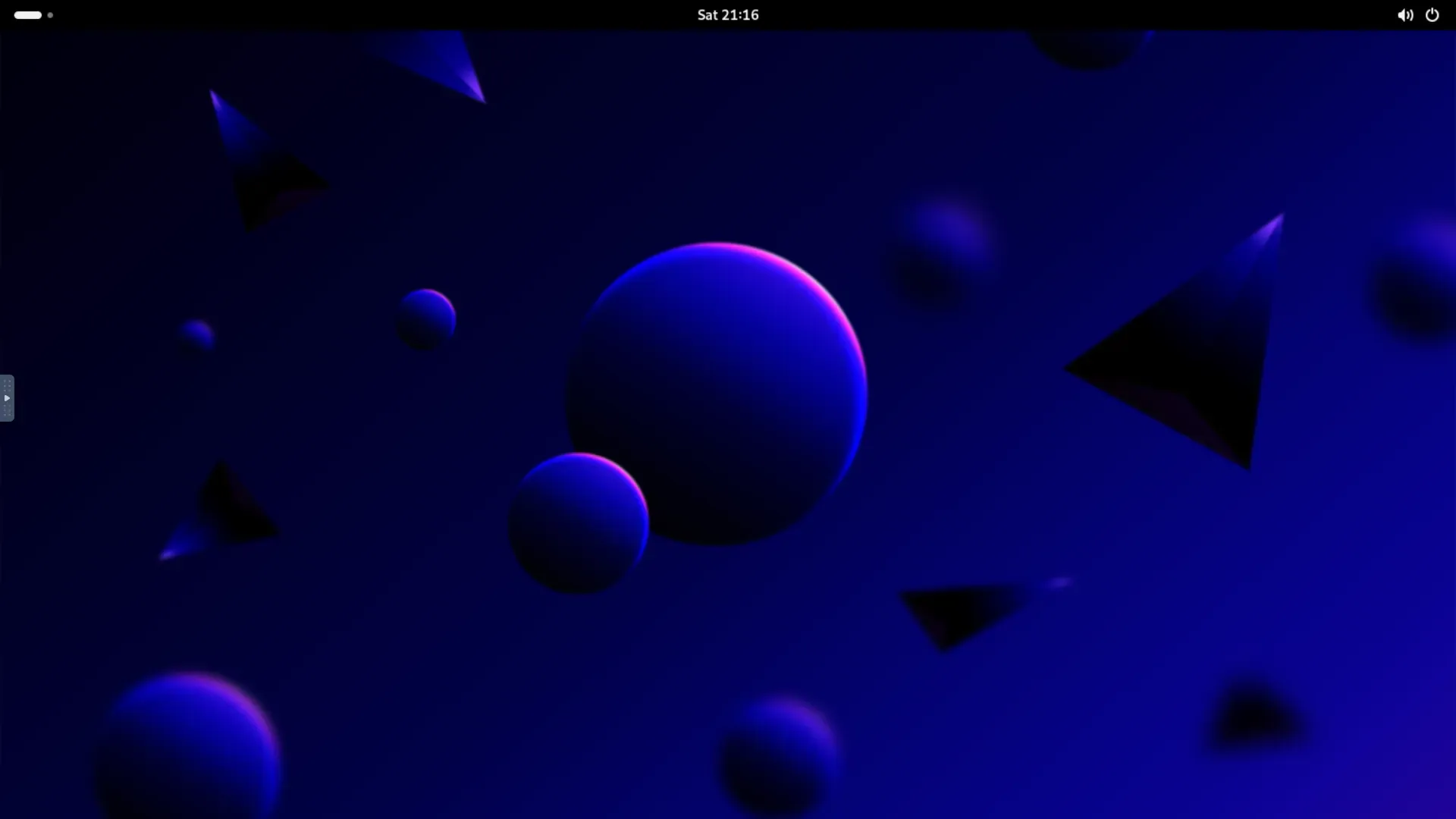Open the Activities overview workspace indicator
This screenshot has width=1456, height=819.
click(33, 15)
